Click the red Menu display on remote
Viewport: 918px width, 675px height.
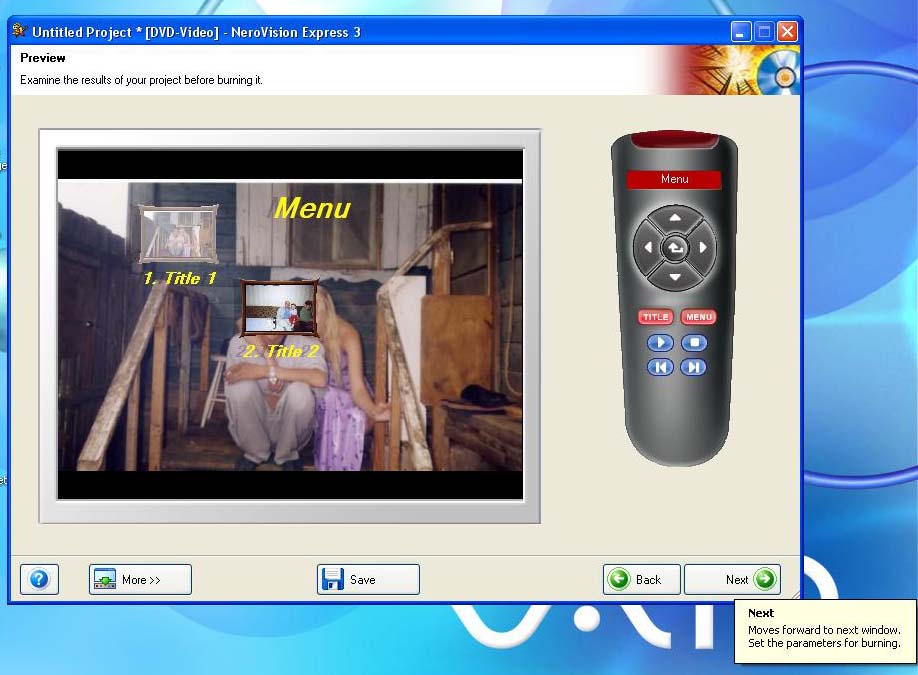point(674,179)
